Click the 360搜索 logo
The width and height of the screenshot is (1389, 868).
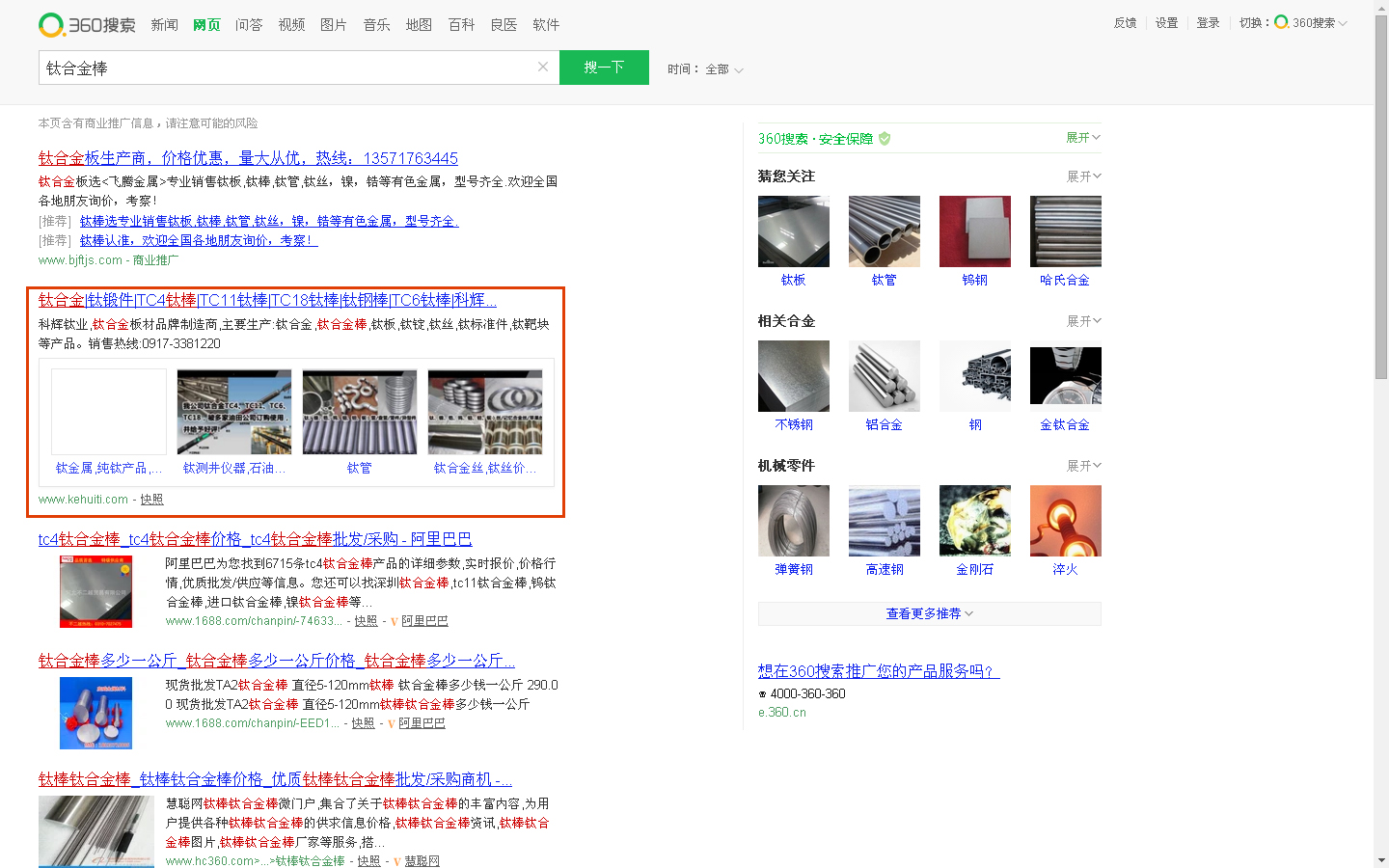pos(87,24)
